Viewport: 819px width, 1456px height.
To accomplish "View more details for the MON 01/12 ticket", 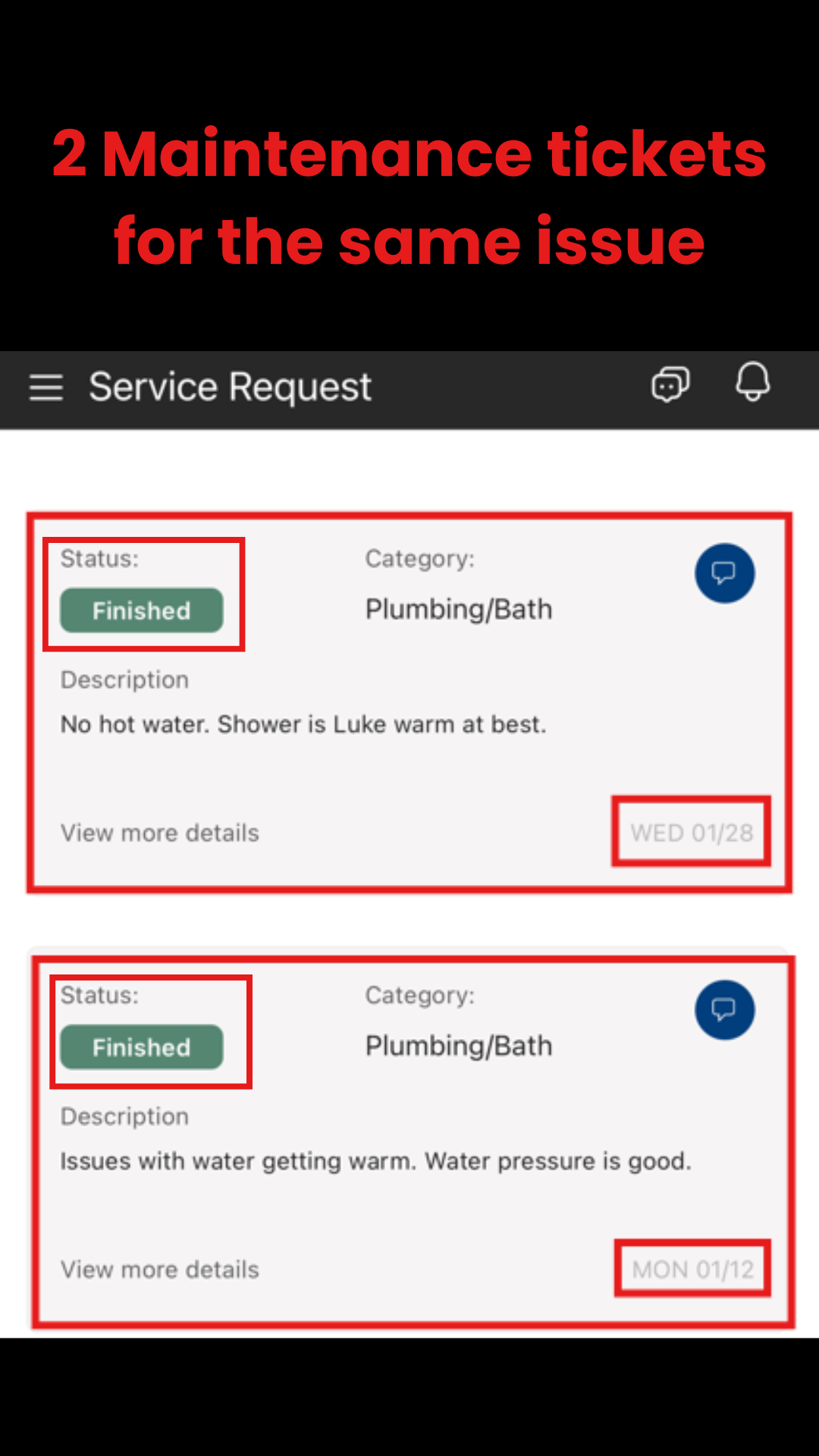I will pyautogui.click(x=160, y=1269).
